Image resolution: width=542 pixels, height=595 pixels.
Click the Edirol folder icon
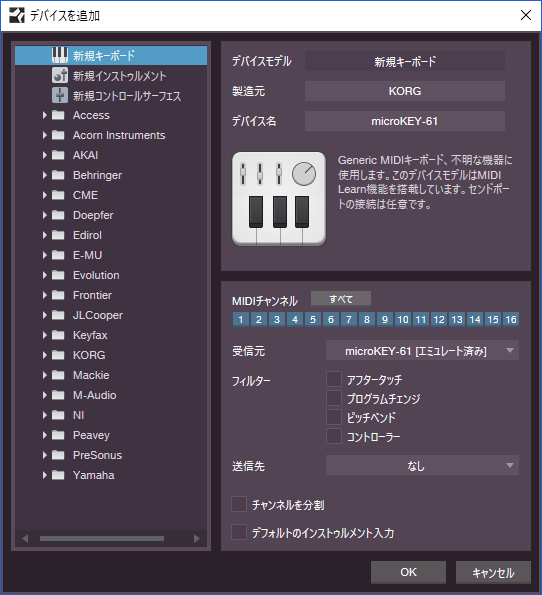58,235
